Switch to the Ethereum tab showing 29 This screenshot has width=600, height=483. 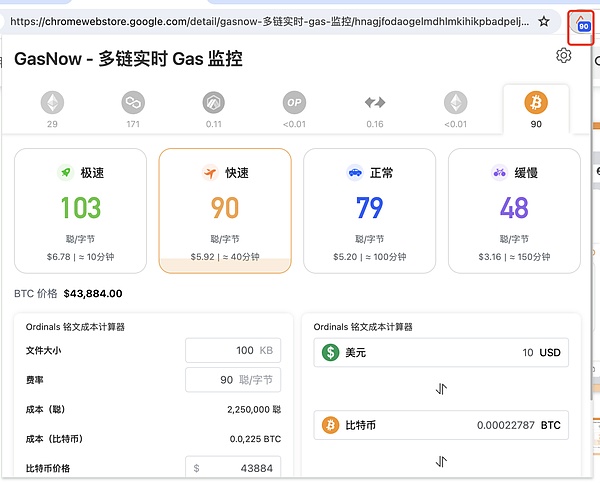(51, 109)
